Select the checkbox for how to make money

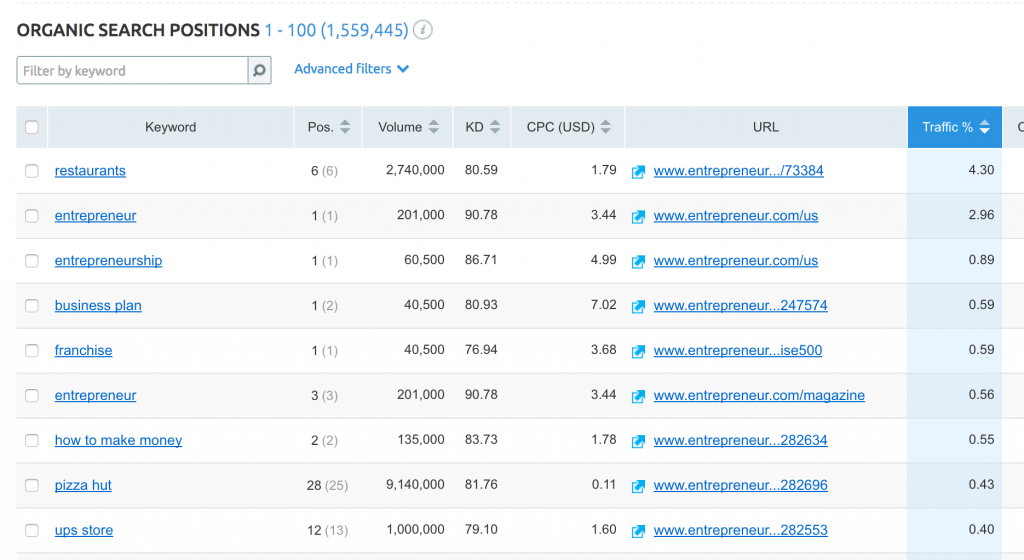coord(32,440)
